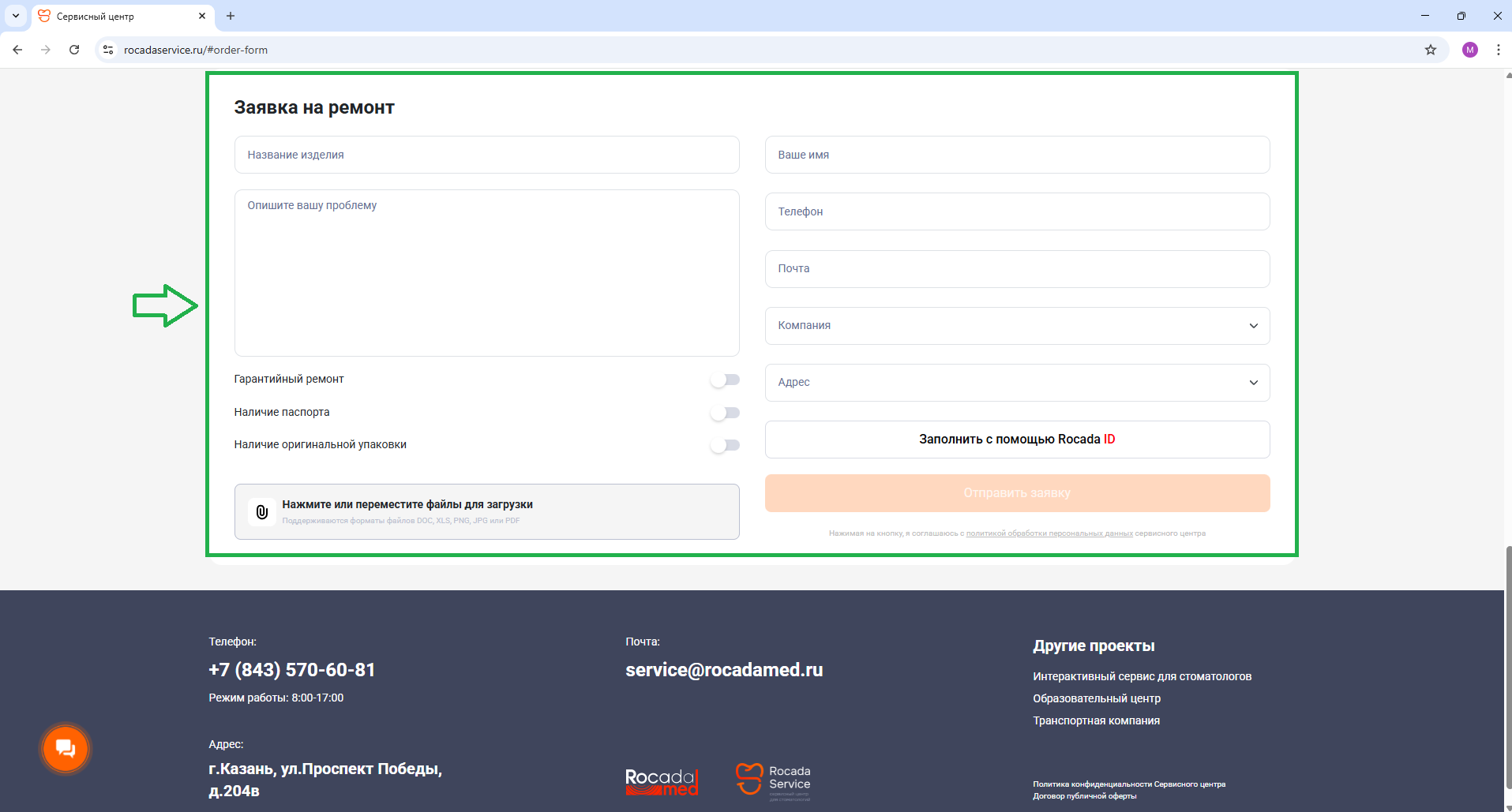
Task: Click the Заявка на ремонт heading
Action: pyautogui.click(x=314, y=108)
